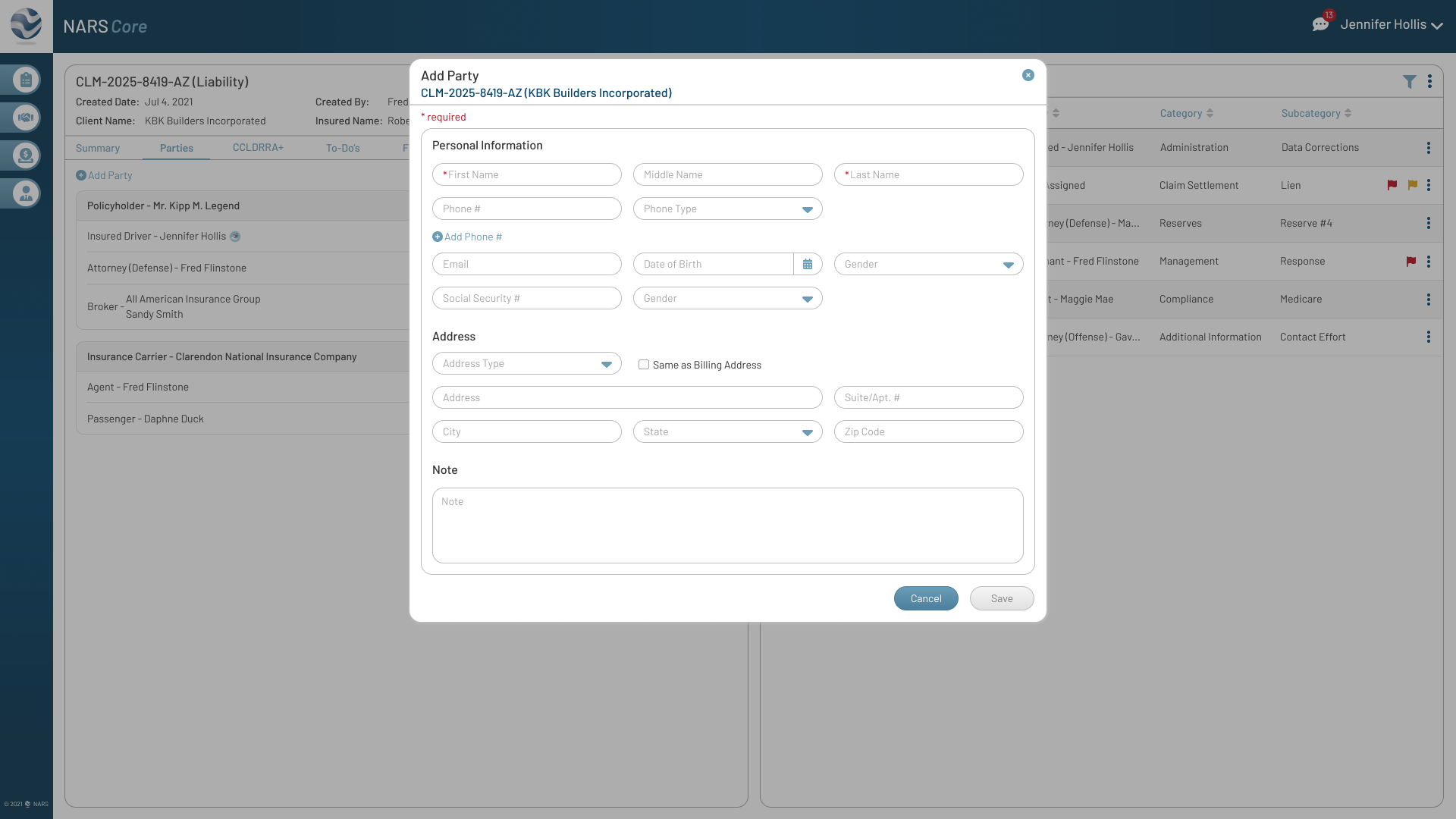Click the Add Phone # link
The image size is (1456, 819).
[x=467, y=237]
